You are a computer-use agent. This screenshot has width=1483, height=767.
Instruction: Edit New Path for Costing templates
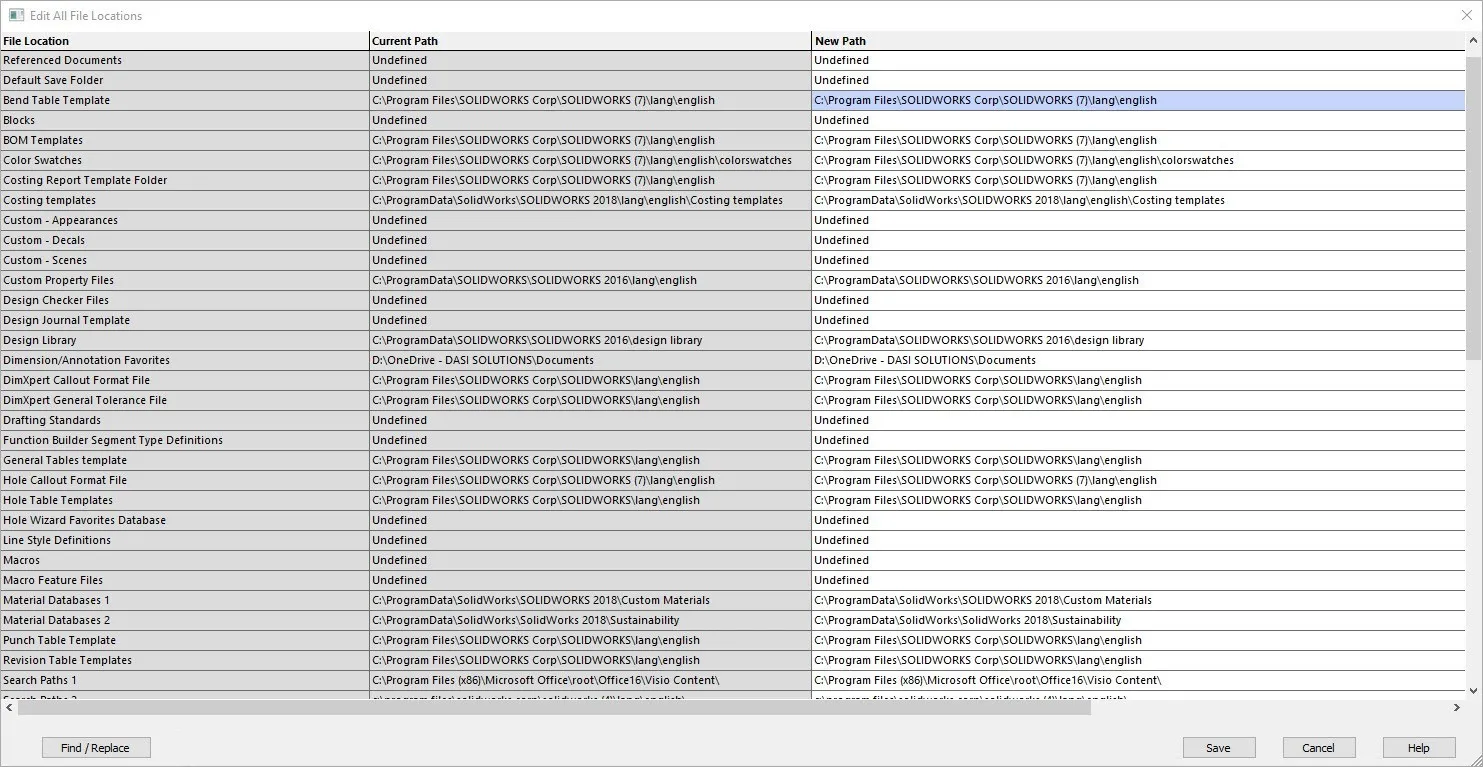(1138, 200)
